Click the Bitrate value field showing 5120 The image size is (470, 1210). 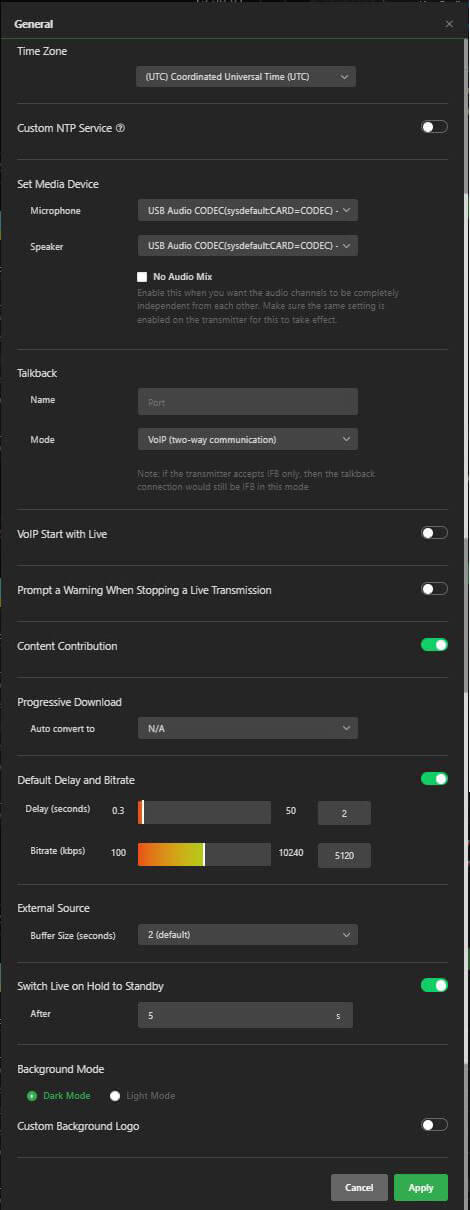(344, 855)
